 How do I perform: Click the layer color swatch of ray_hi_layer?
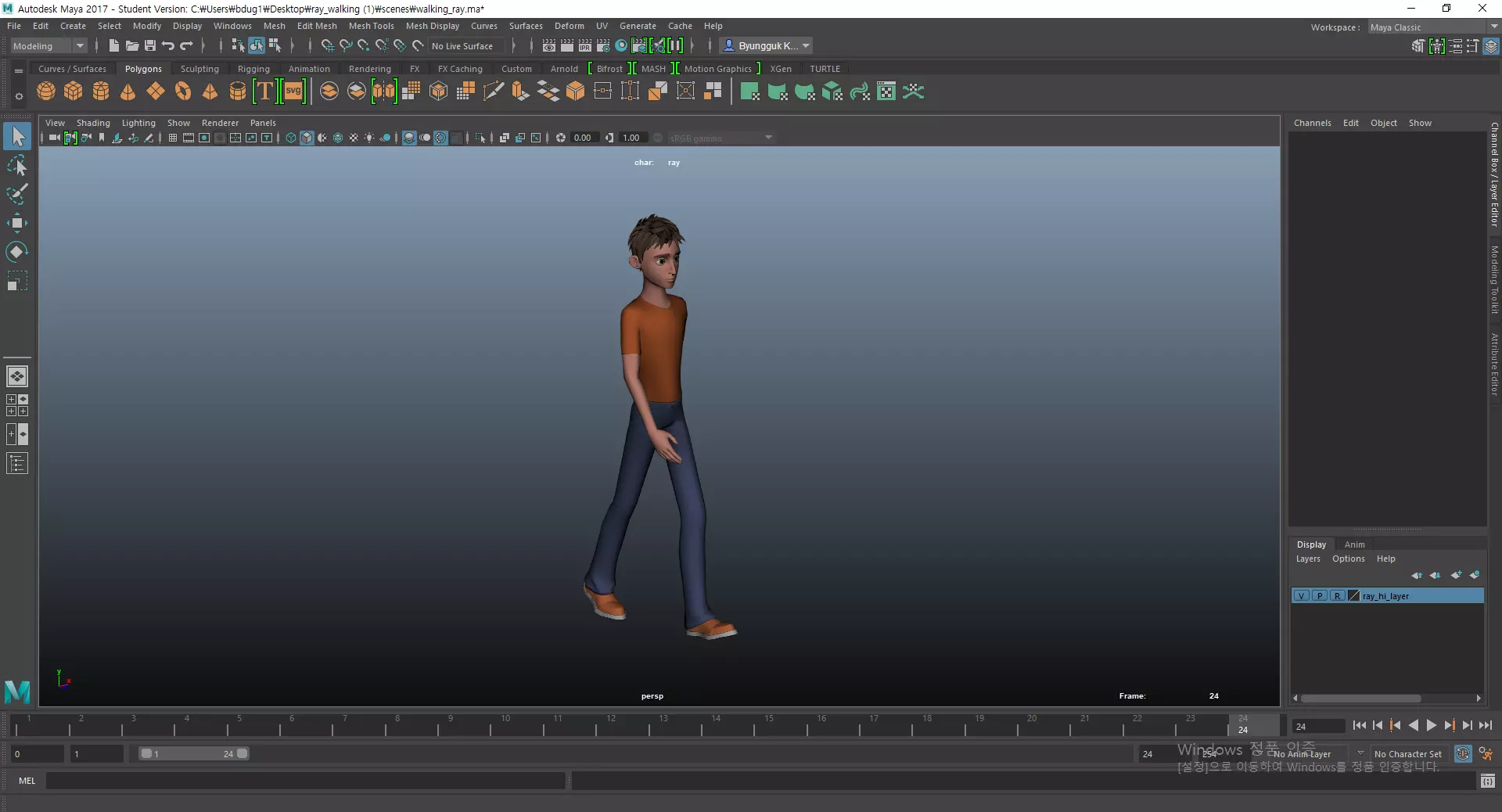1354,596
